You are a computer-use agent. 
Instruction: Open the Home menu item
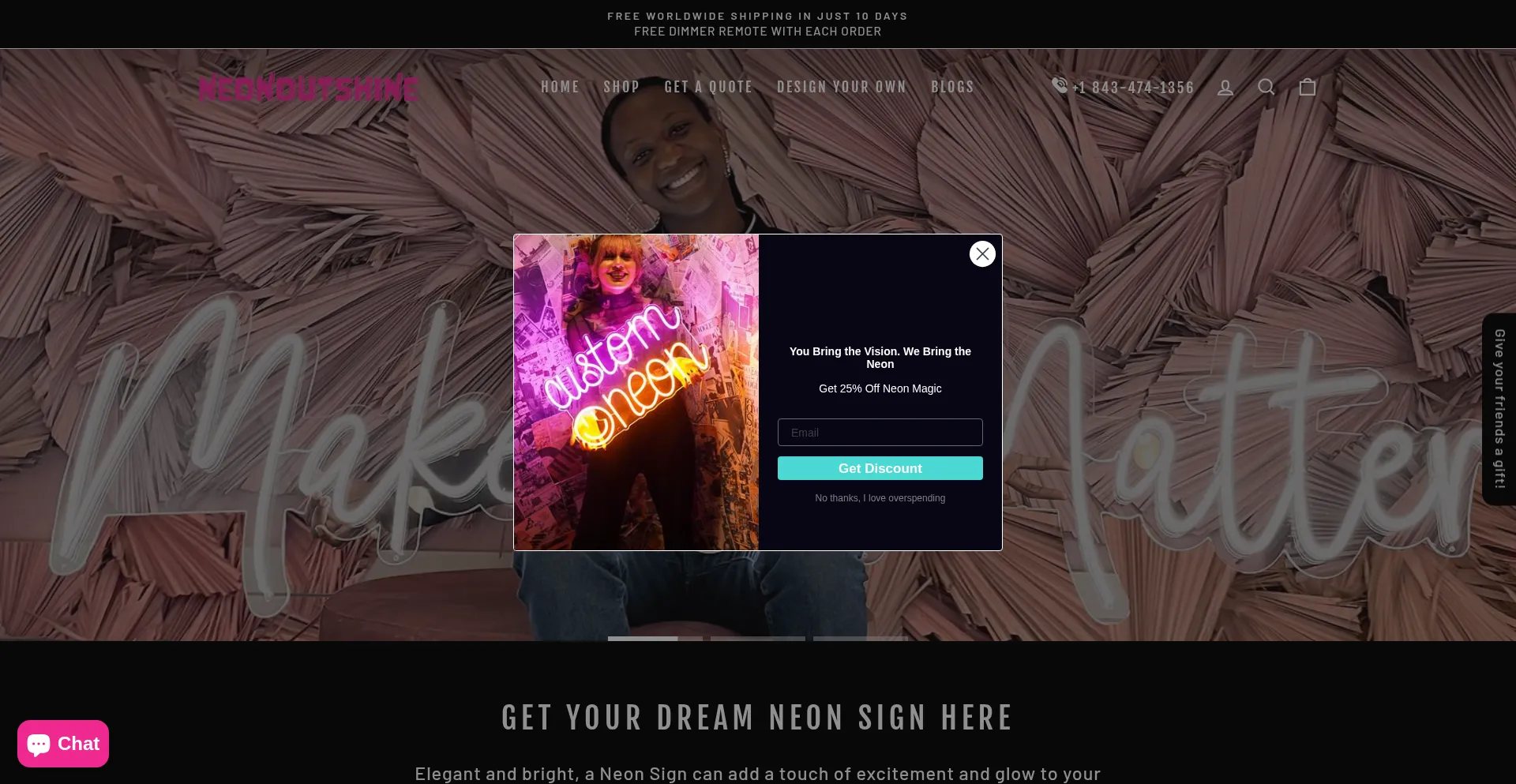[x=560, y=87]
